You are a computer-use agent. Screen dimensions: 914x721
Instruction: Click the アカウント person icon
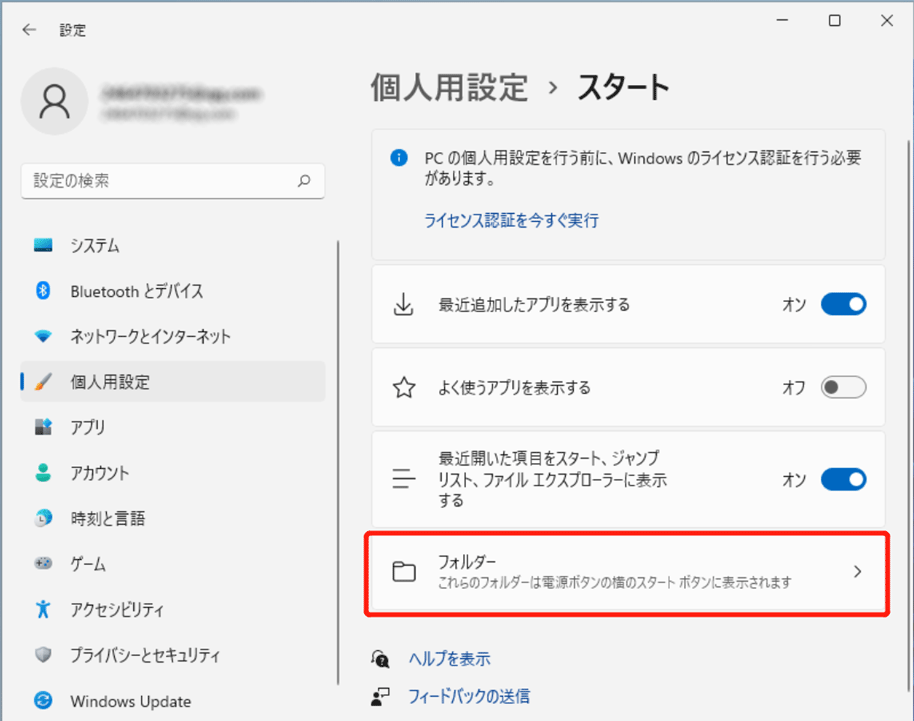click(43, 472)
